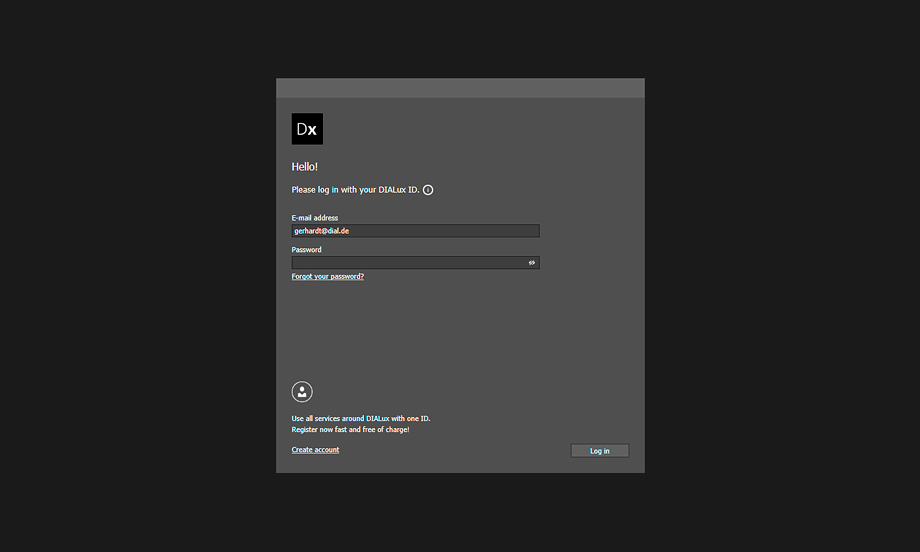Image resolution: width=920 pixels, height=552 pixels.
Task: Select the 'Password' field label
Action: (306, 250)
